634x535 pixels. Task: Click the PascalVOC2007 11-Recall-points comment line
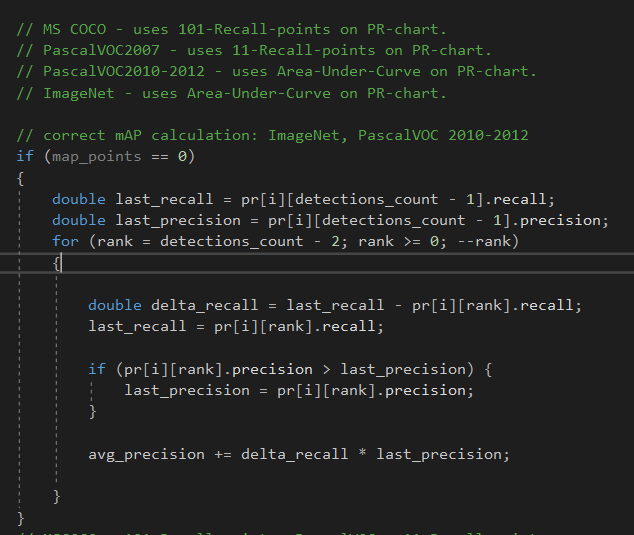pos(254,51)
